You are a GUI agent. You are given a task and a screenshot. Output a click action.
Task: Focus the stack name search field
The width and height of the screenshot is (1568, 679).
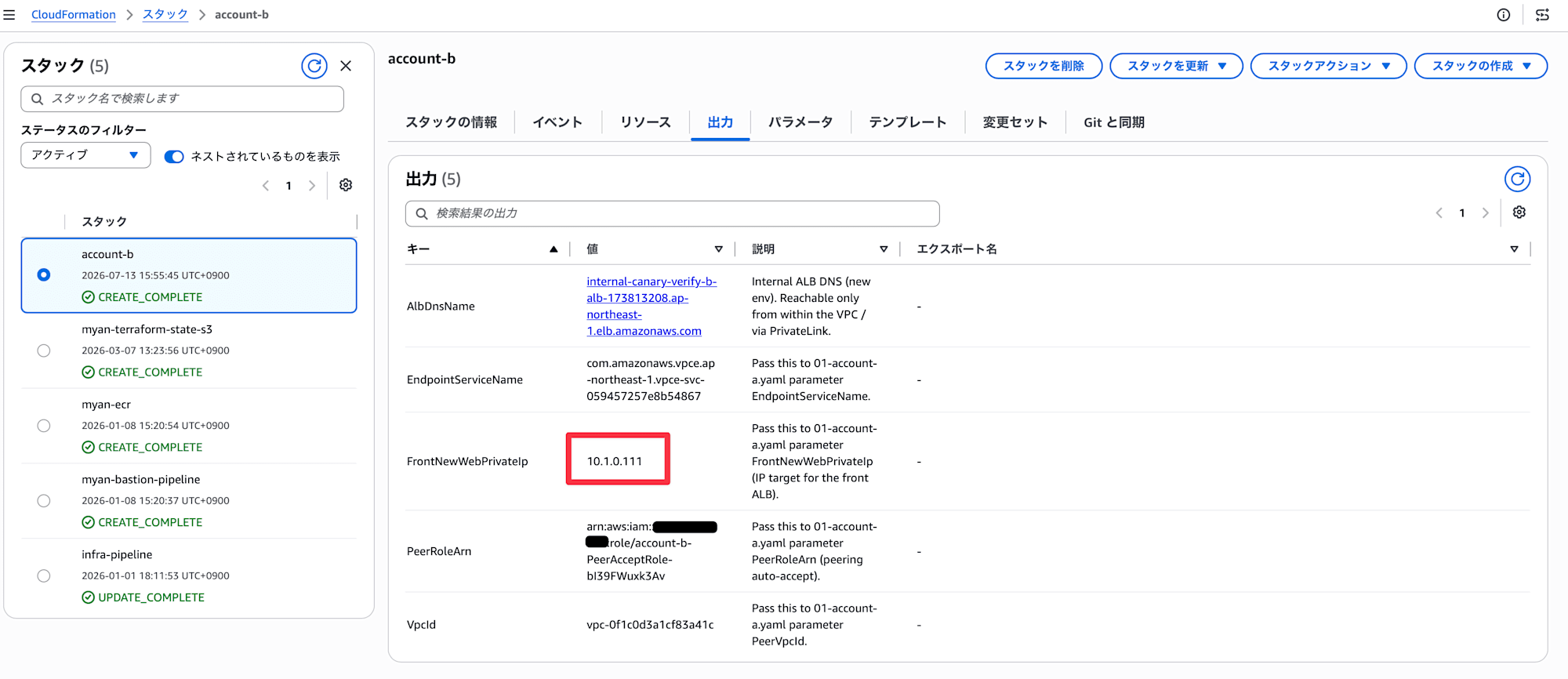[183, 99]
